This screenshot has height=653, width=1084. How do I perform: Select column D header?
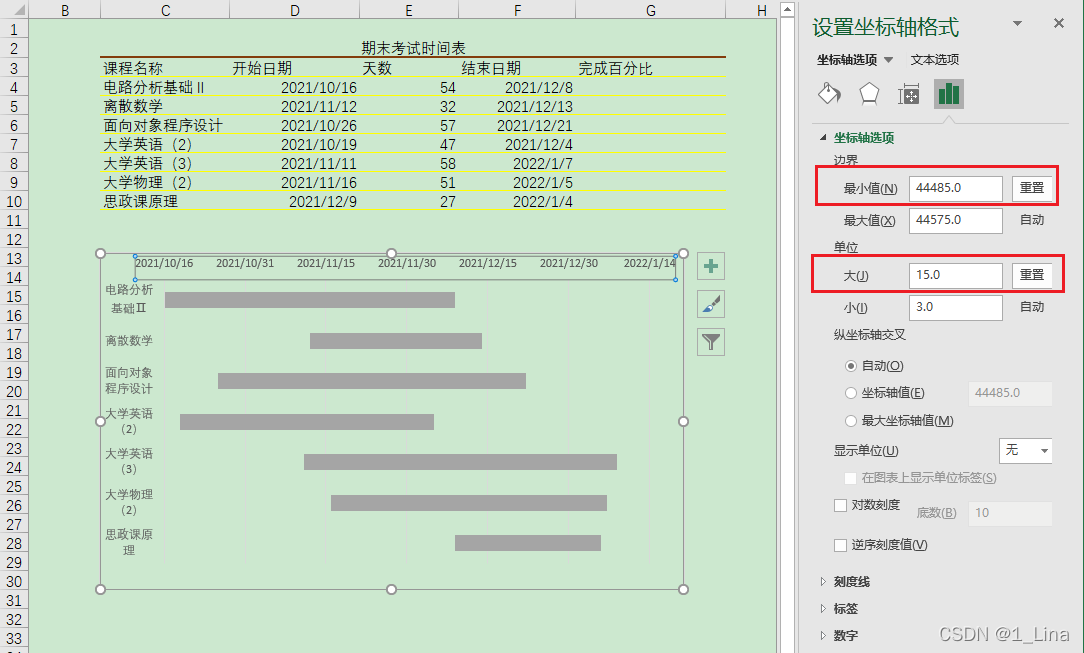(x=295, y=10)
